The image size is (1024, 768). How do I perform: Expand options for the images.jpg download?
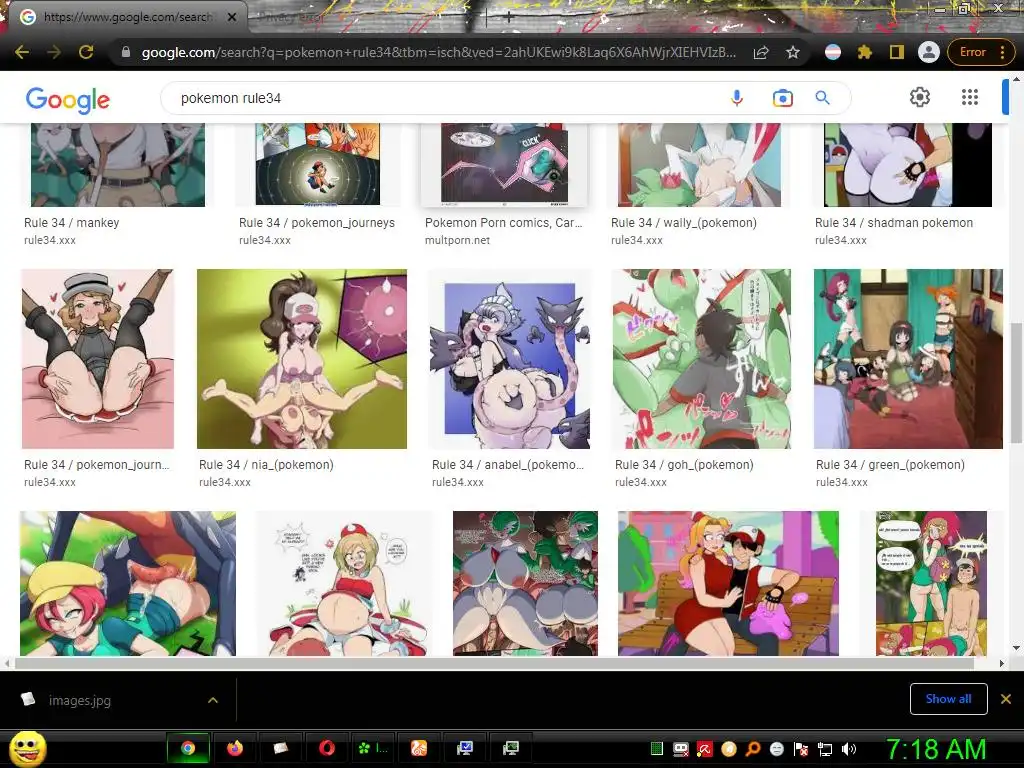point(213,700)
